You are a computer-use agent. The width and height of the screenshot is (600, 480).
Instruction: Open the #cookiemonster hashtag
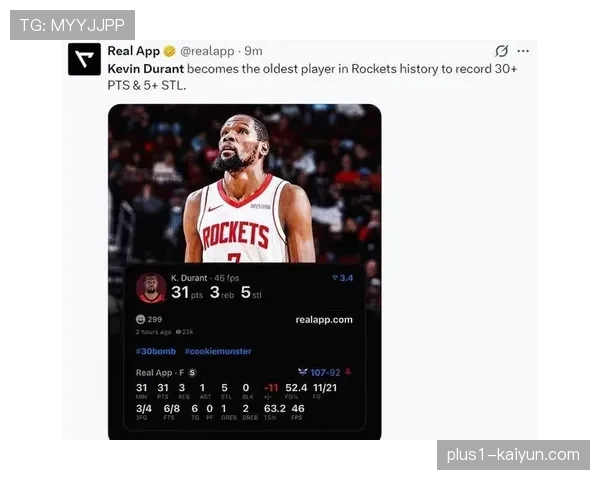pyautogui.click(x=218, y=351)
